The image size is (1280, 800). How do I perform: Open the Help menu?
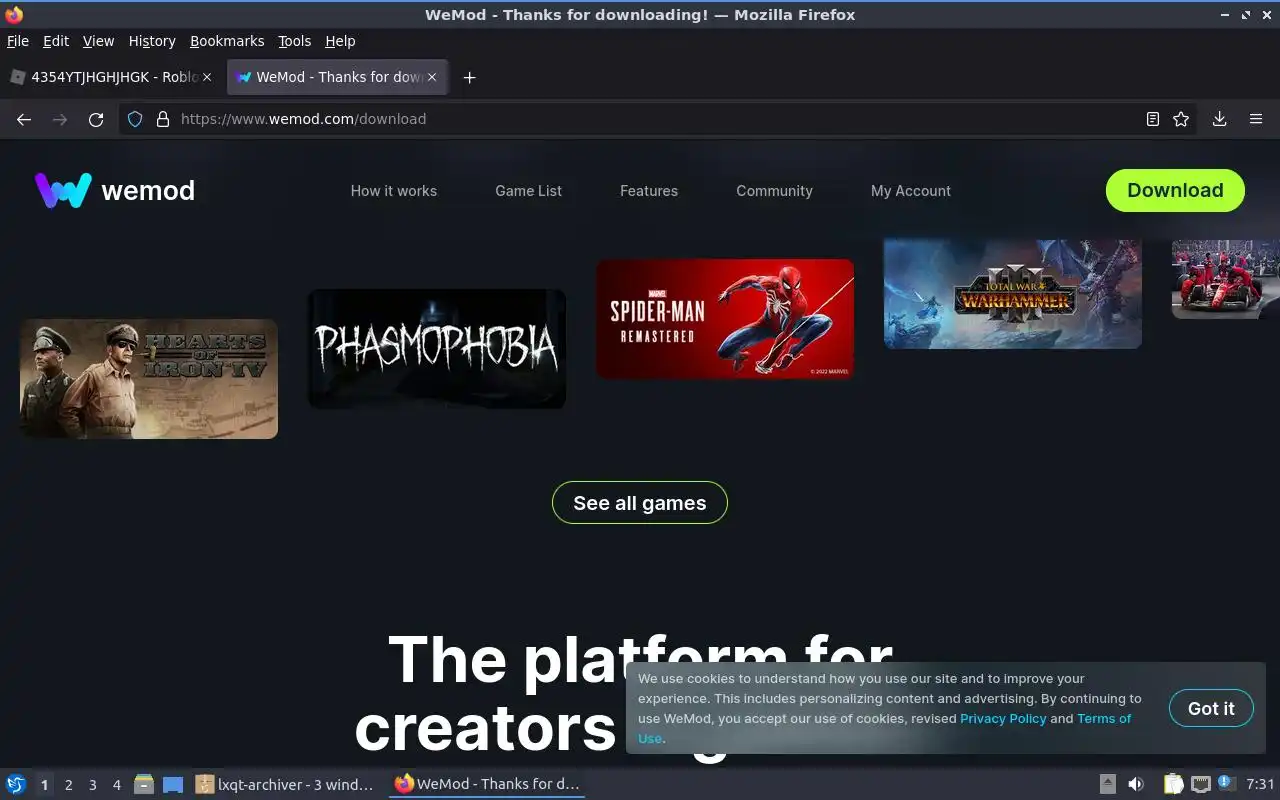(x=340, y=41)
